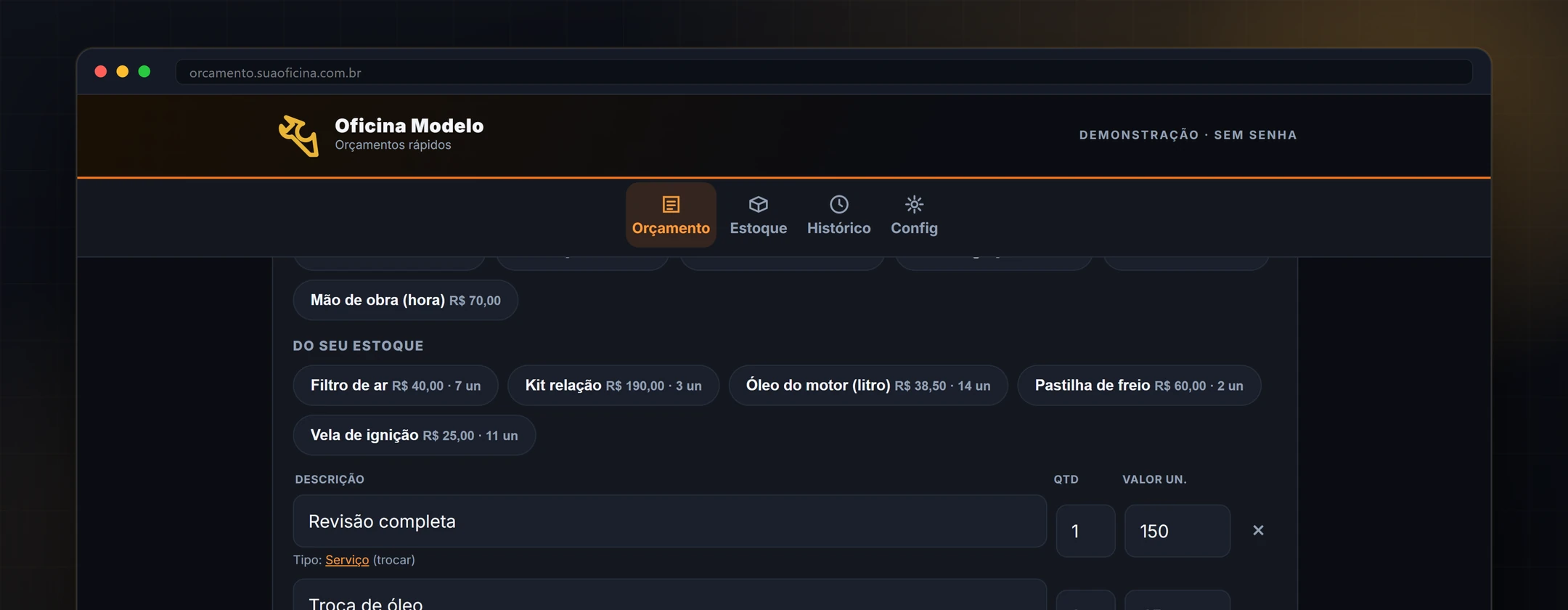Image resolution: width=1568 pixels, height=610 pixels.
Task: Edit the Revisão completa description field
Action: click(669, 521)
